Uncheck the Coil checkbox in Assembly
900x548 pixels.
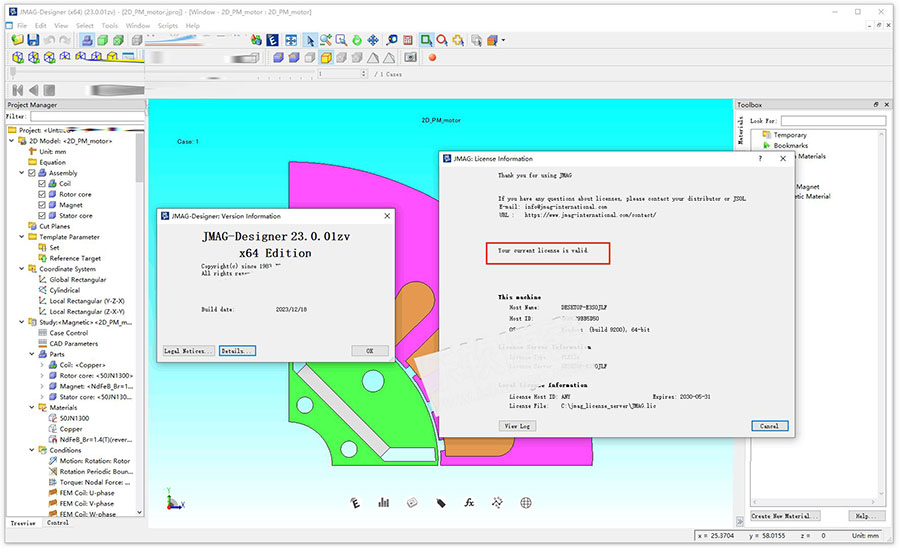42,184
